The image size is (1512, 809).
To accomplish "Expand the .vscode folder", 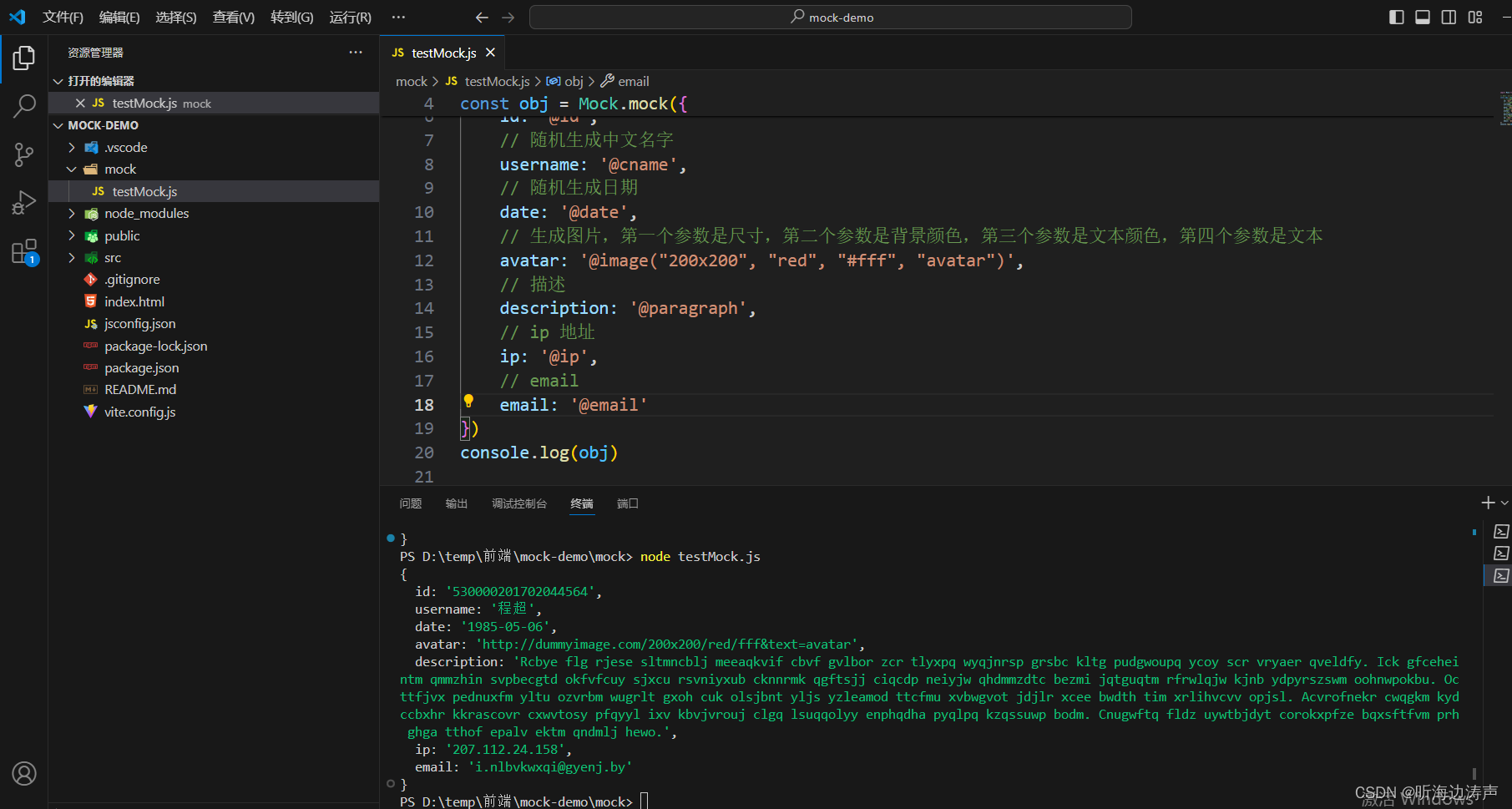I will 72,147.
